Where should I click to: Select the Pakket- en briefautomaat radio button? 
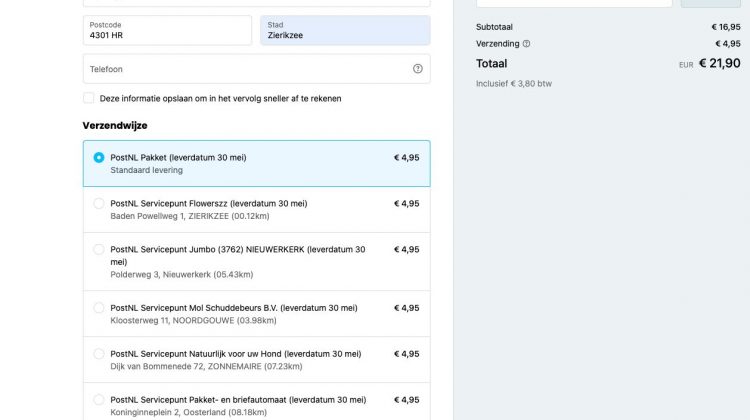point(98,400)
